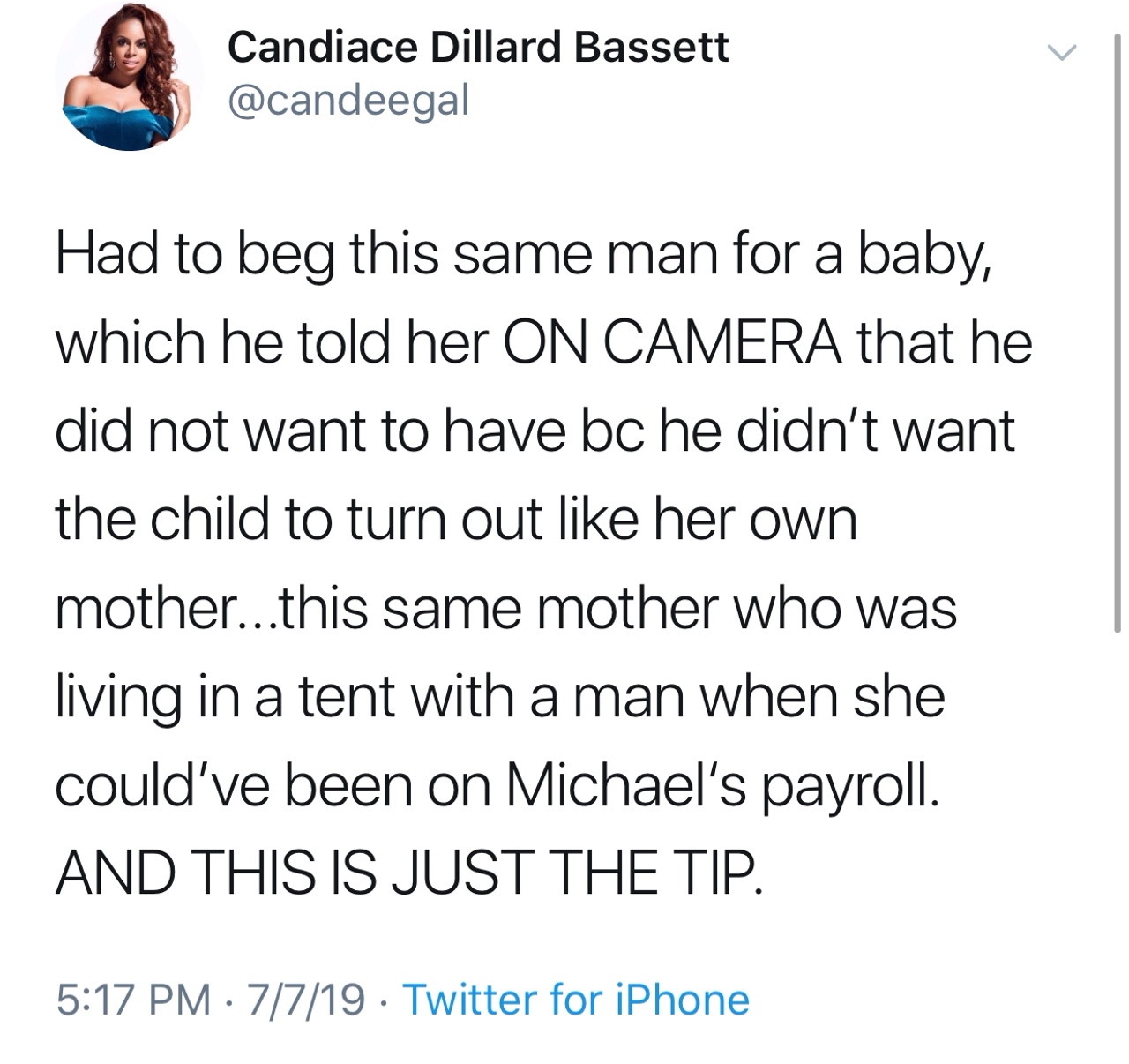Viewport: 1129px width, 1064px height.
Task: Click the phrase 'which he told her'
Action: point(272,342)
